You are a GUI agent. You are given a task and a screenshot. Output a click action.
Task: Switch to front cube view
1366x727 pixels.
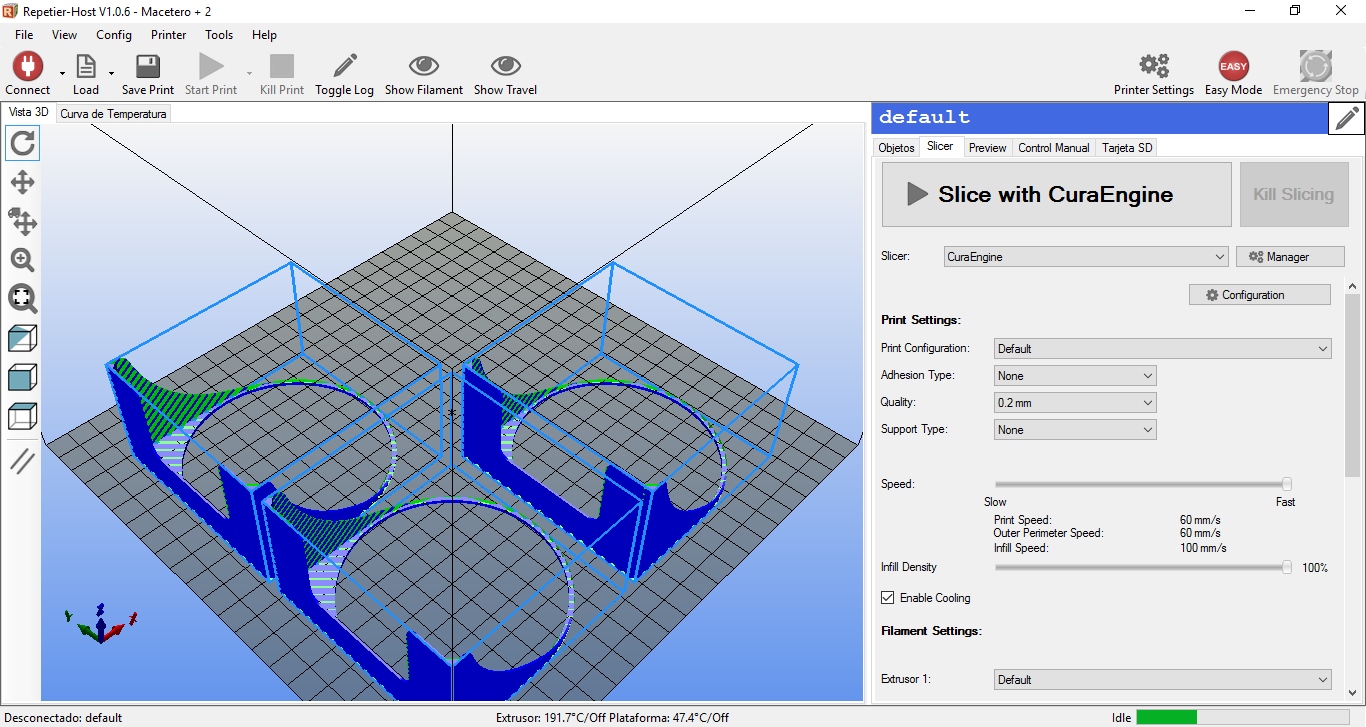(22, 377)
